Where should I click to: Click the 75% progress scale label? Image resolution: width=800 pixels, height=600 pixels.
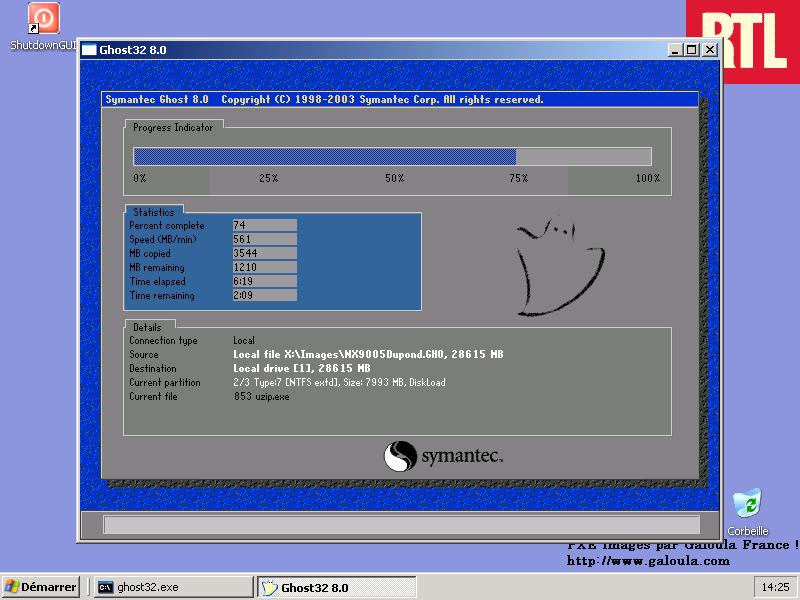tap(518, 178)
